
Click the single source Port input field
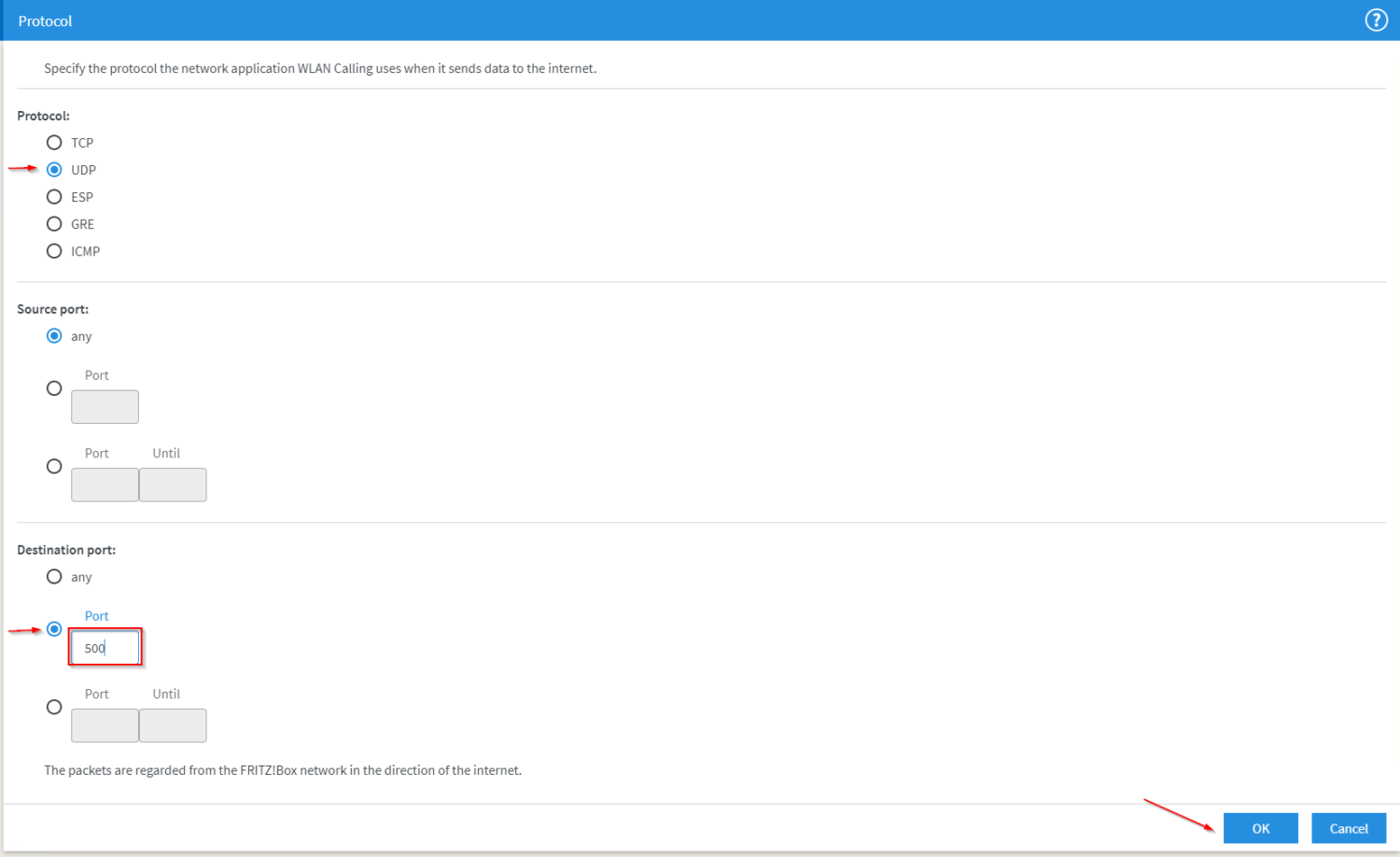coord(105,407)
